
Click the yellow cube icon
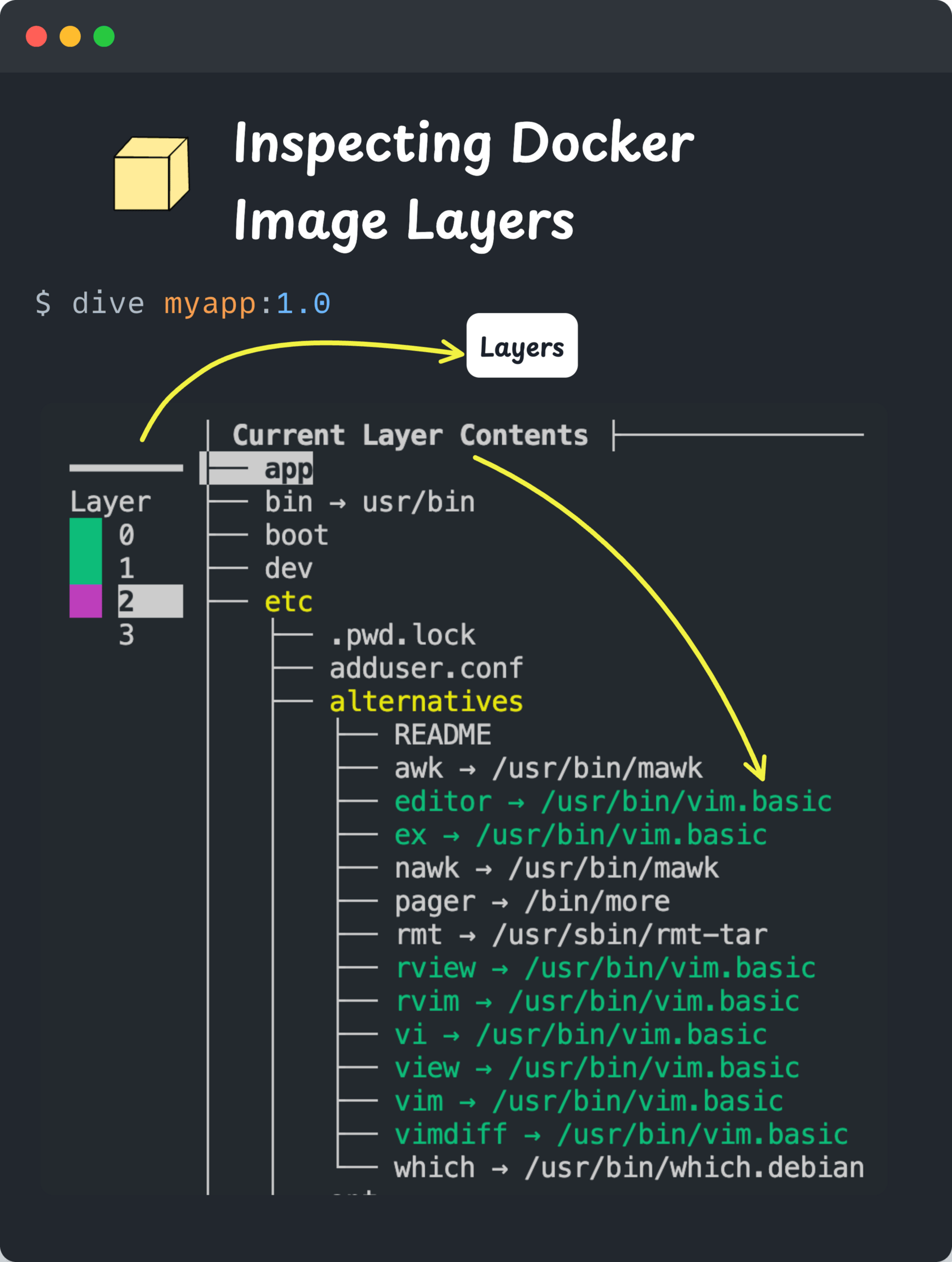(x=151, y=174)
